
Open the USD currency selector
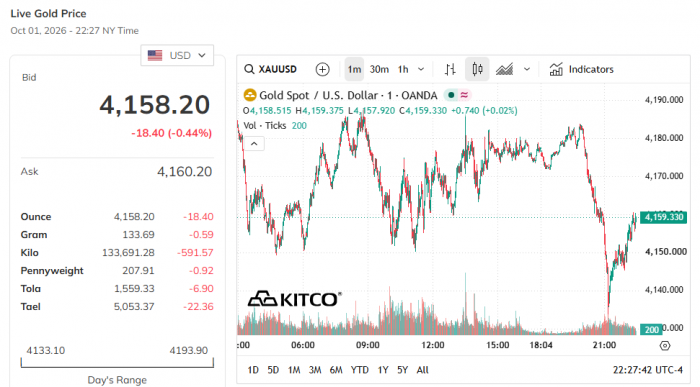coord(177,55)
